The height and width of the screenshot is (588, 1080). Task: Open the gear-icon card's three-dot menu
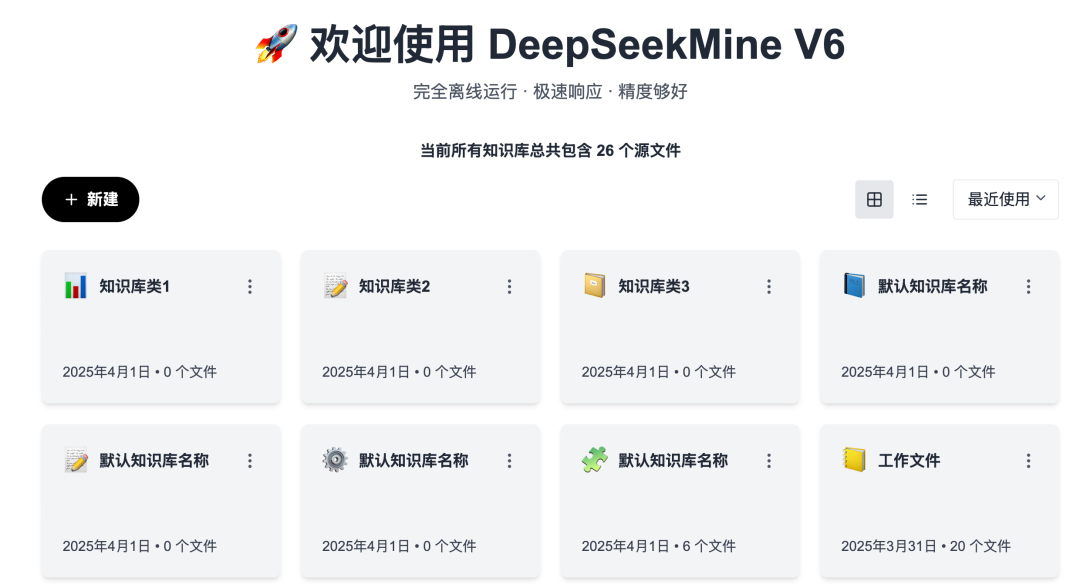point(509,461)
